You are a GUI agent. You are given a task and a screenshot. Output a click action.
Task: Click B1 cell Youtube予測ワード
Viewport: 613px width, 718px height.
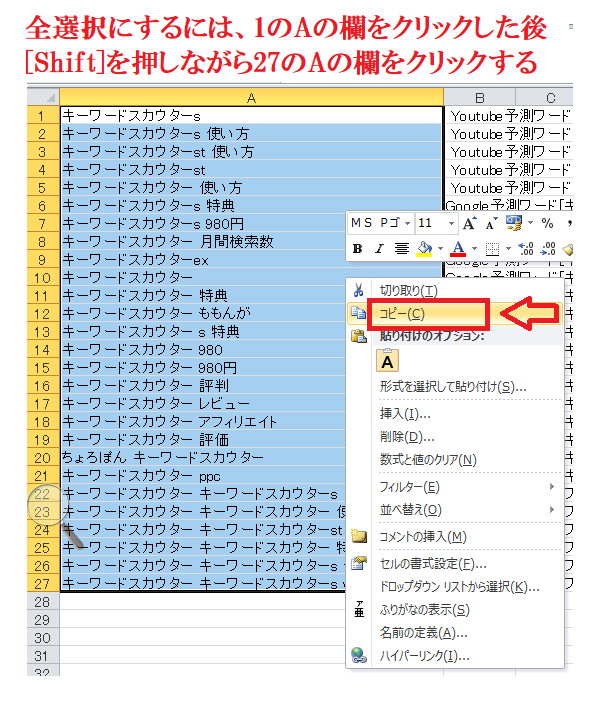[509, 115]
